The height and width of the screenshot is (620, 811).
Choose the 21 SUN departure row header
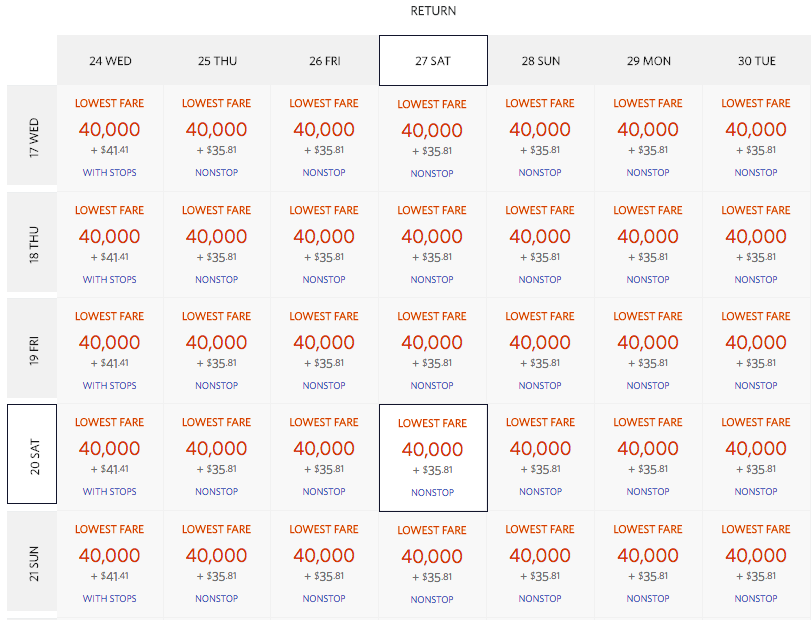32,562
